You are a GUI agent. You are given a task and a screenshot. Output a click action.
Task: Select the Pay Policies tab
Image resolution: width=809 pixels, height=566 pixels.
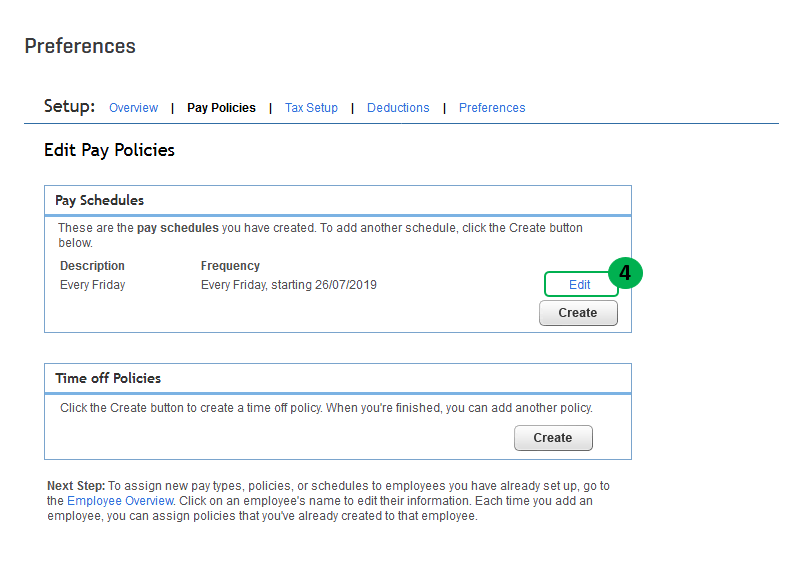pyautogui.click(x=221, y=108)
